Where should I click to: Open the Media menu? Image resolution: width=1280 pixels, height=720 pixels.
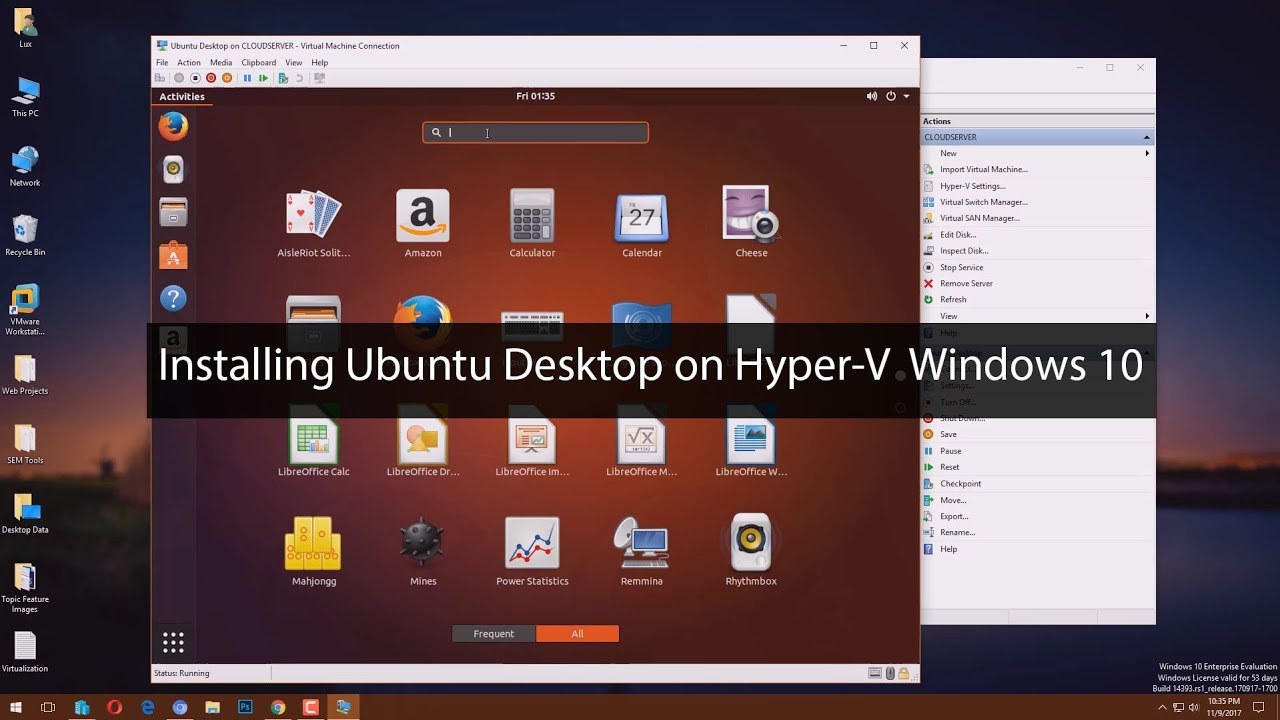click(221, 62)
